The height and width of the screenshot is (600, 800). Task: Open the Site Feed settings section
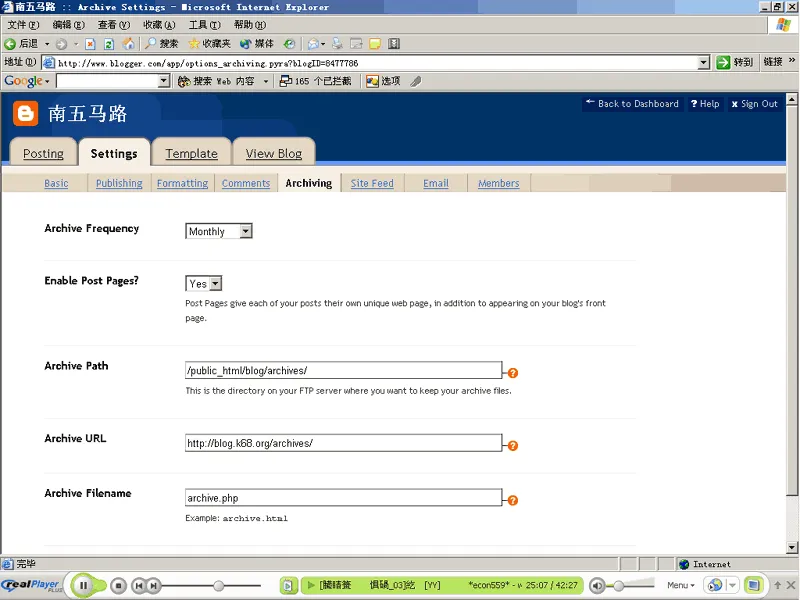pos(371,183)
